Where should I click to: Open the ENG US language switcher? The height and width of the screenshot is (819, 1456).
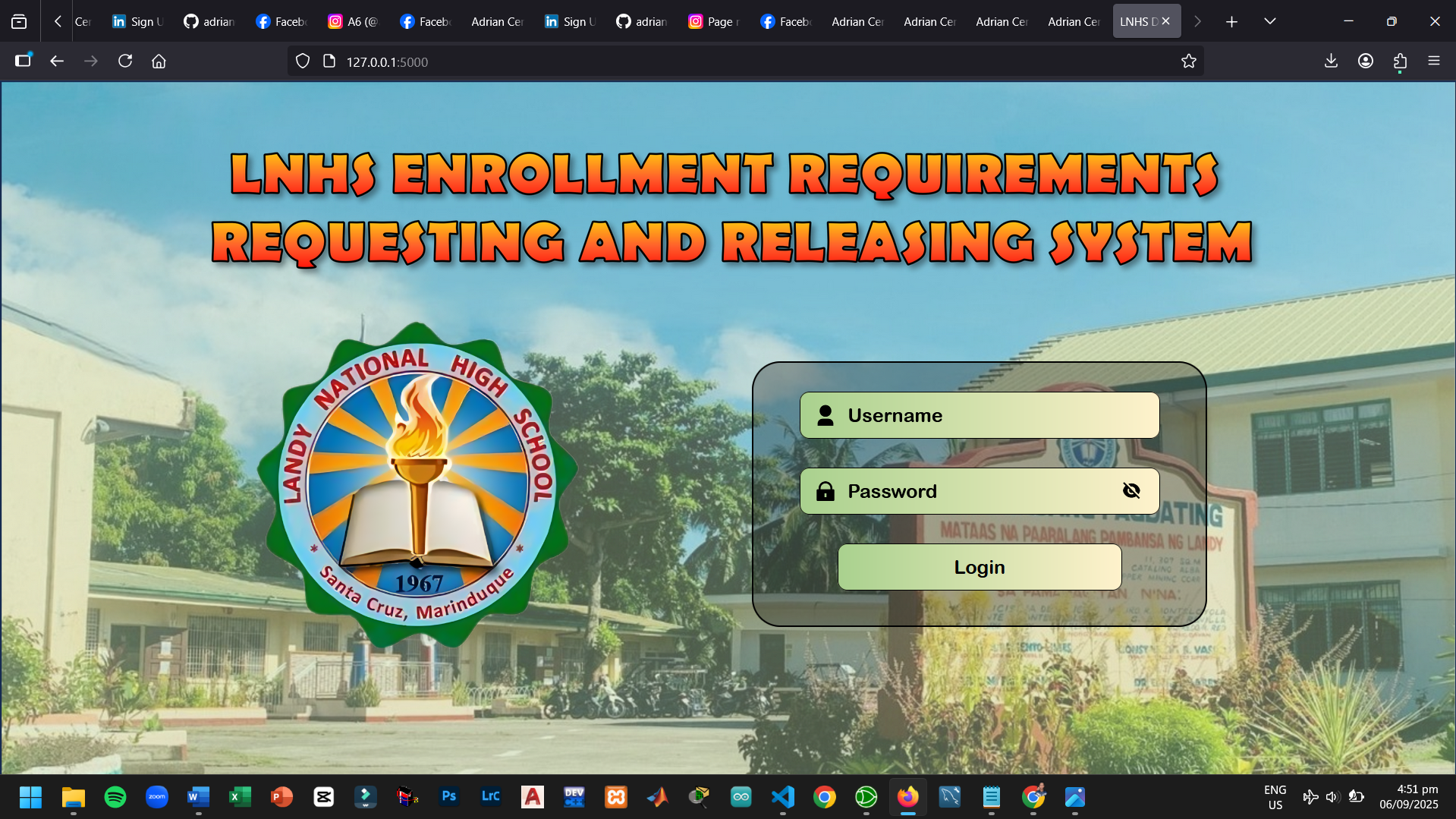(1275, 797)
